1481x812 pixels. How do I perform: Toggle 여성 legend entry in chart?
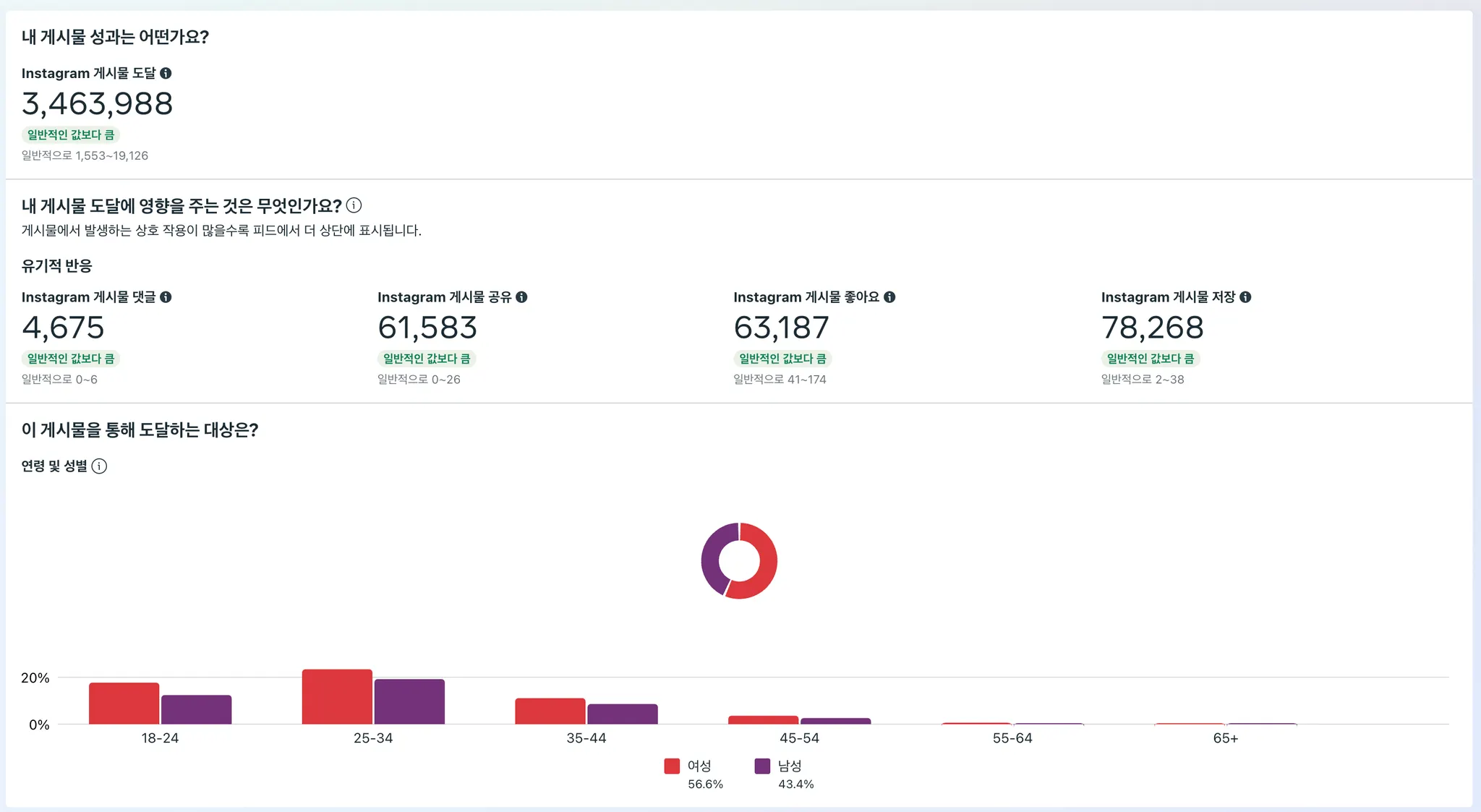pos(699,766)
